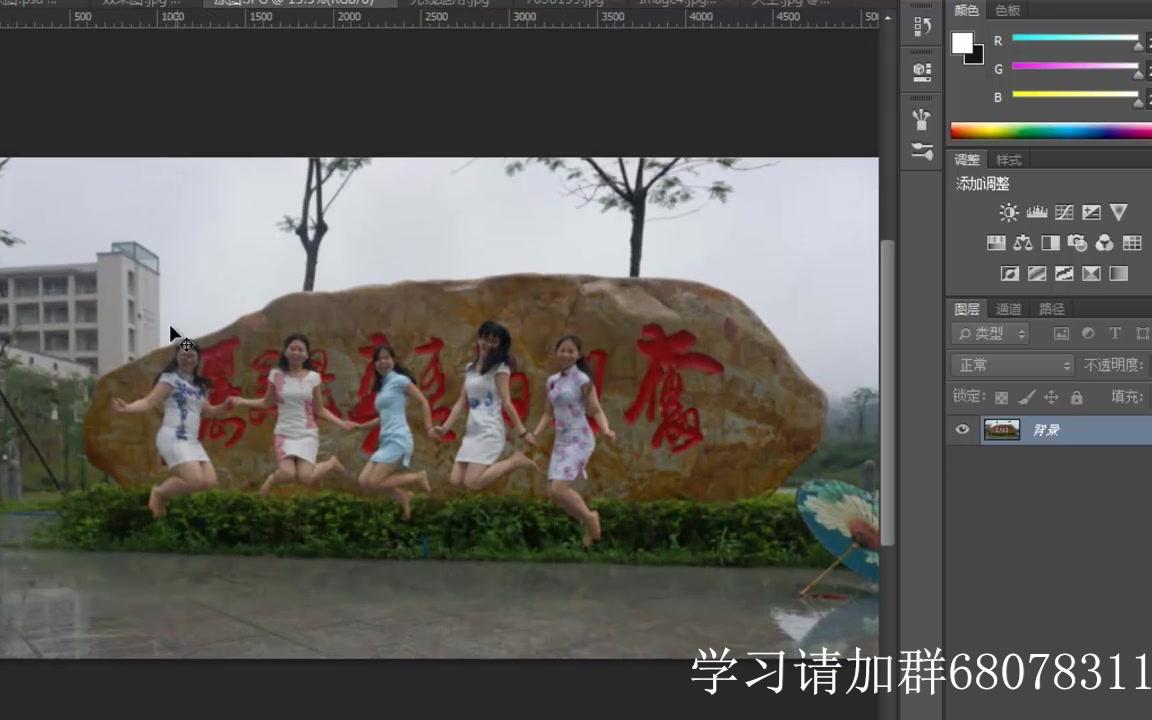Click the 背景 layer thumbnail
Screen dimensions: 1152x720
click(x=1001, y=429)
